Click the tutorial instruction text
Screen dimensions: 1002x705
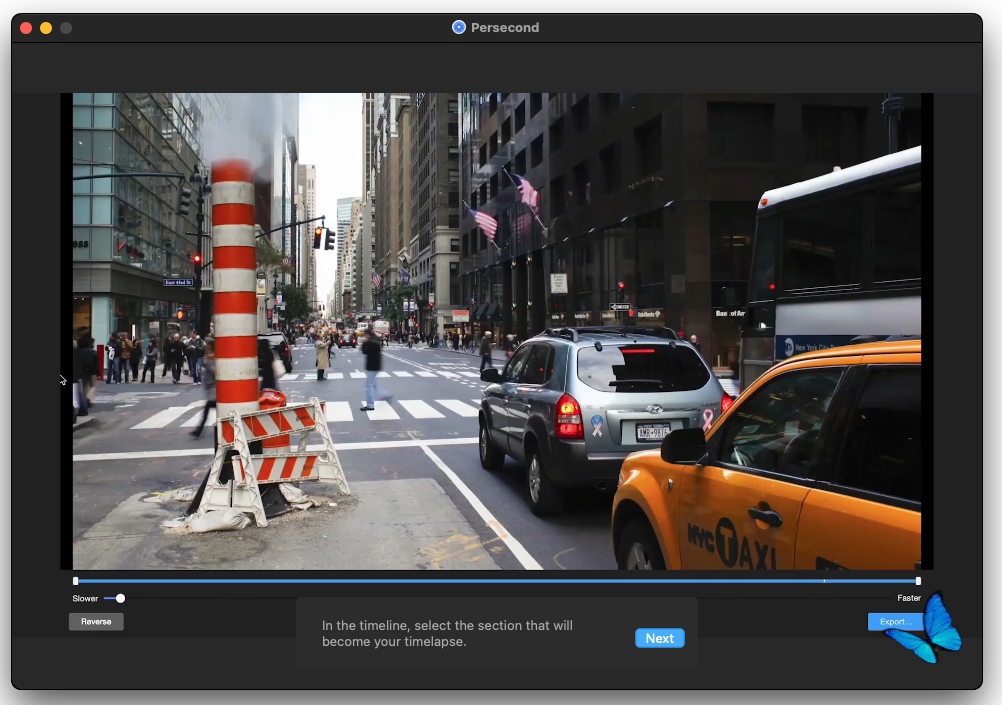pos(447,633)
